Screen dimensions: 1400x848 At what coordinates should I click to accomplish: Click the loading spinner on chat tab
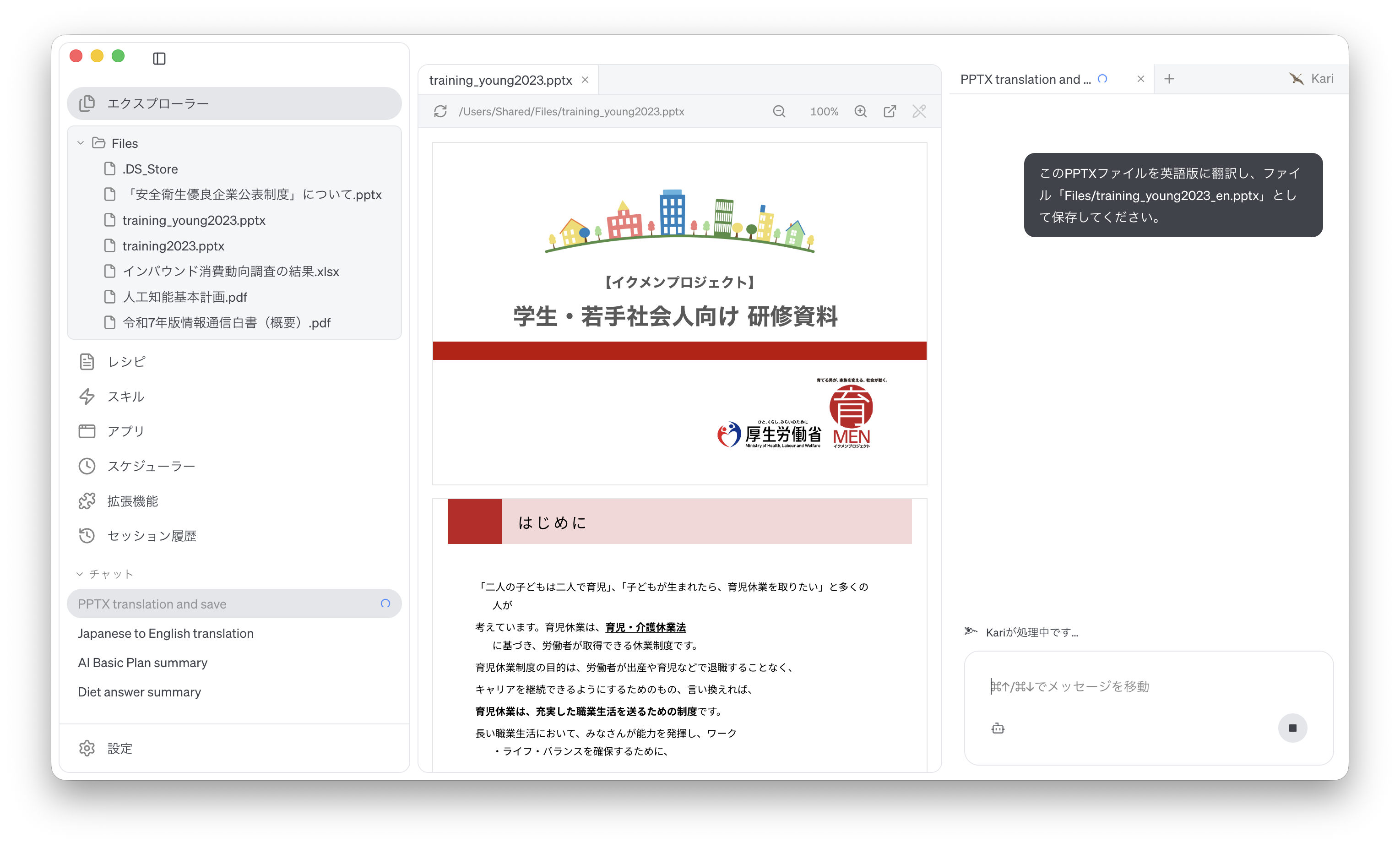click(x=1102, y=79)
